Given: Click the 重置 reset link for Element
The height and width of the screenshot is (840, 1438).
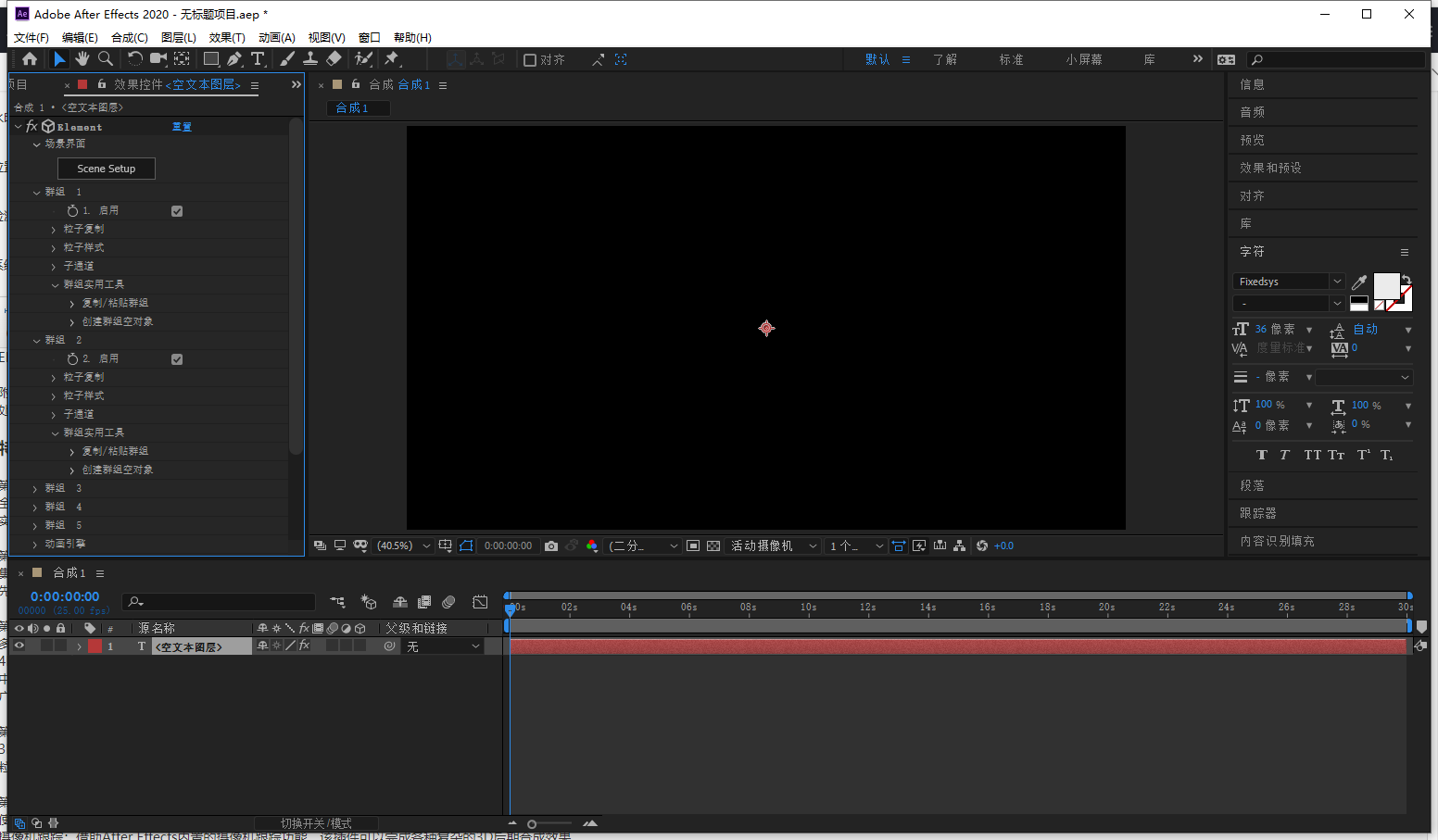Looking at the screenshot, I should tap(182, 127).
